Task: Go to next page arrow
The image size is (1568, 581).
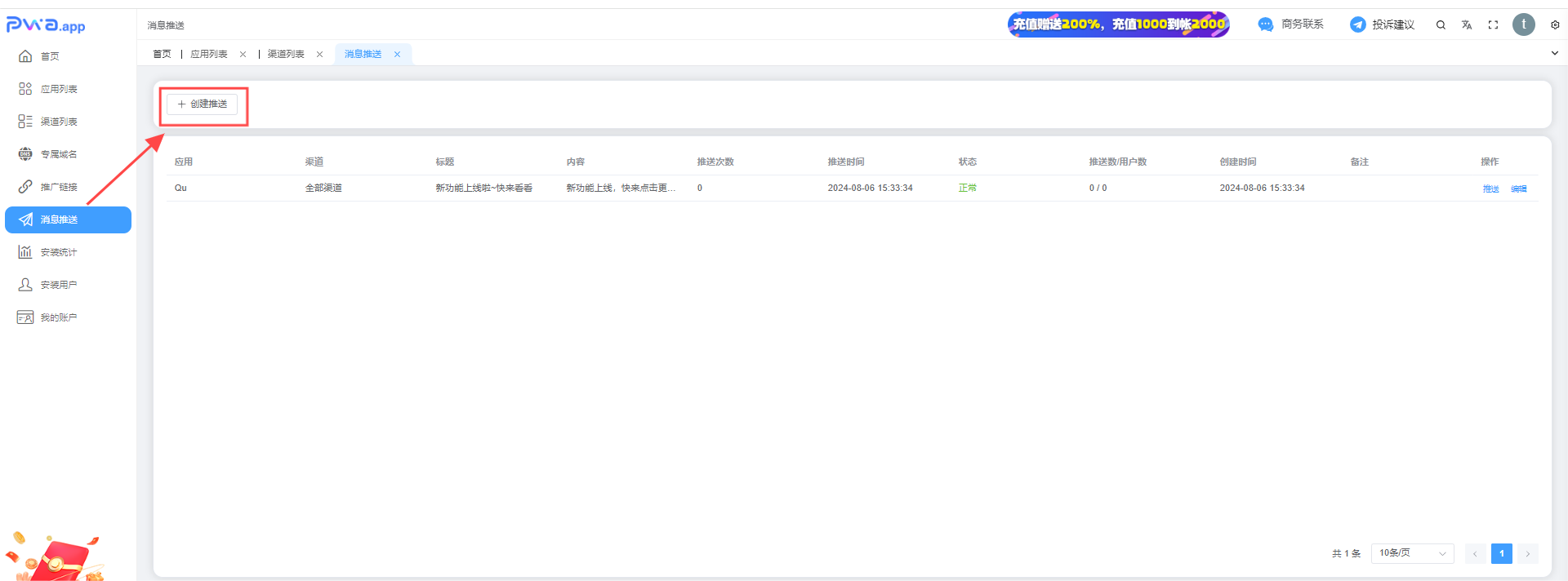Action: click(x=1527, y=553)
